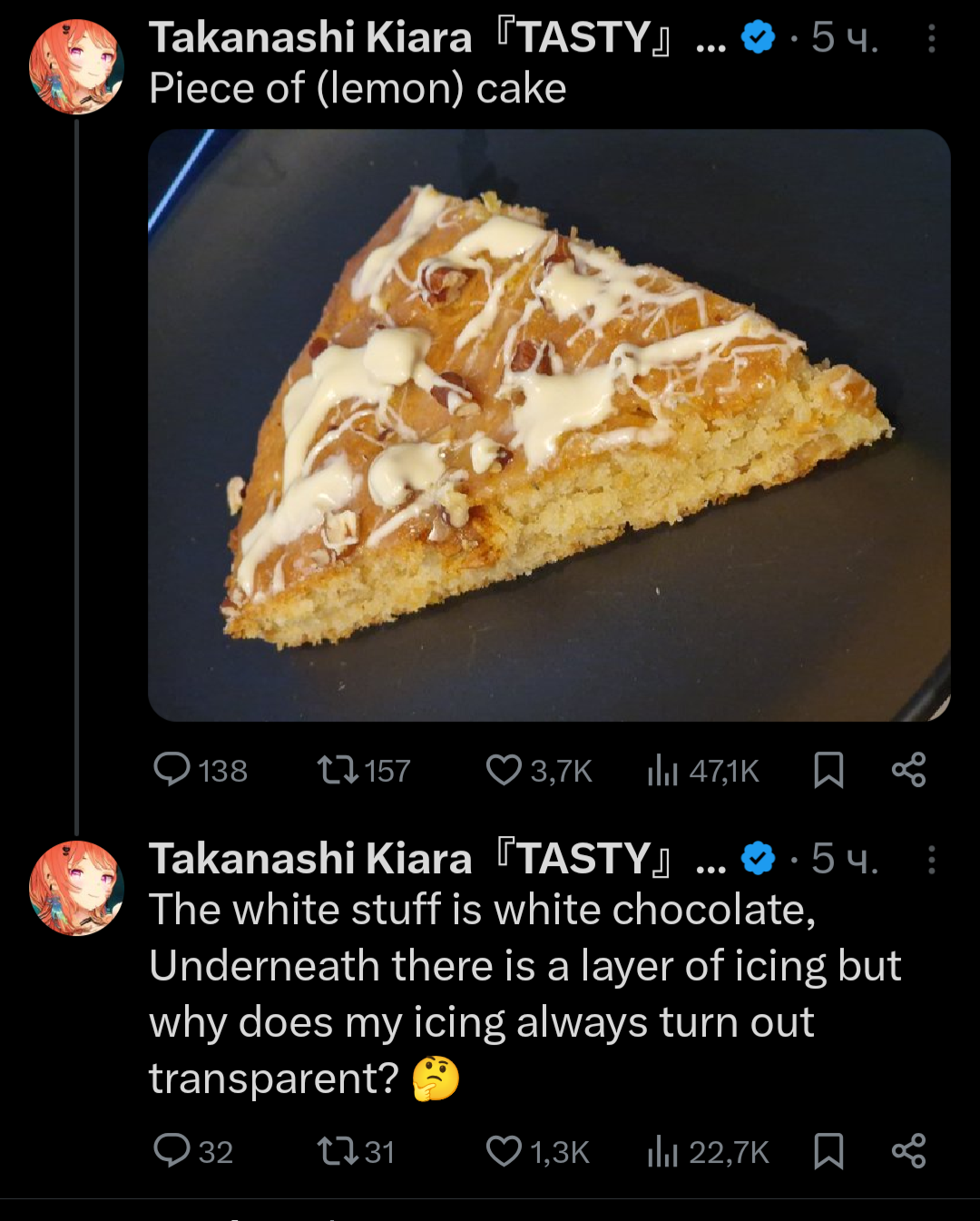
Task: Bookmark the transparent icing tweet
Action: [x=828, y=1151]
